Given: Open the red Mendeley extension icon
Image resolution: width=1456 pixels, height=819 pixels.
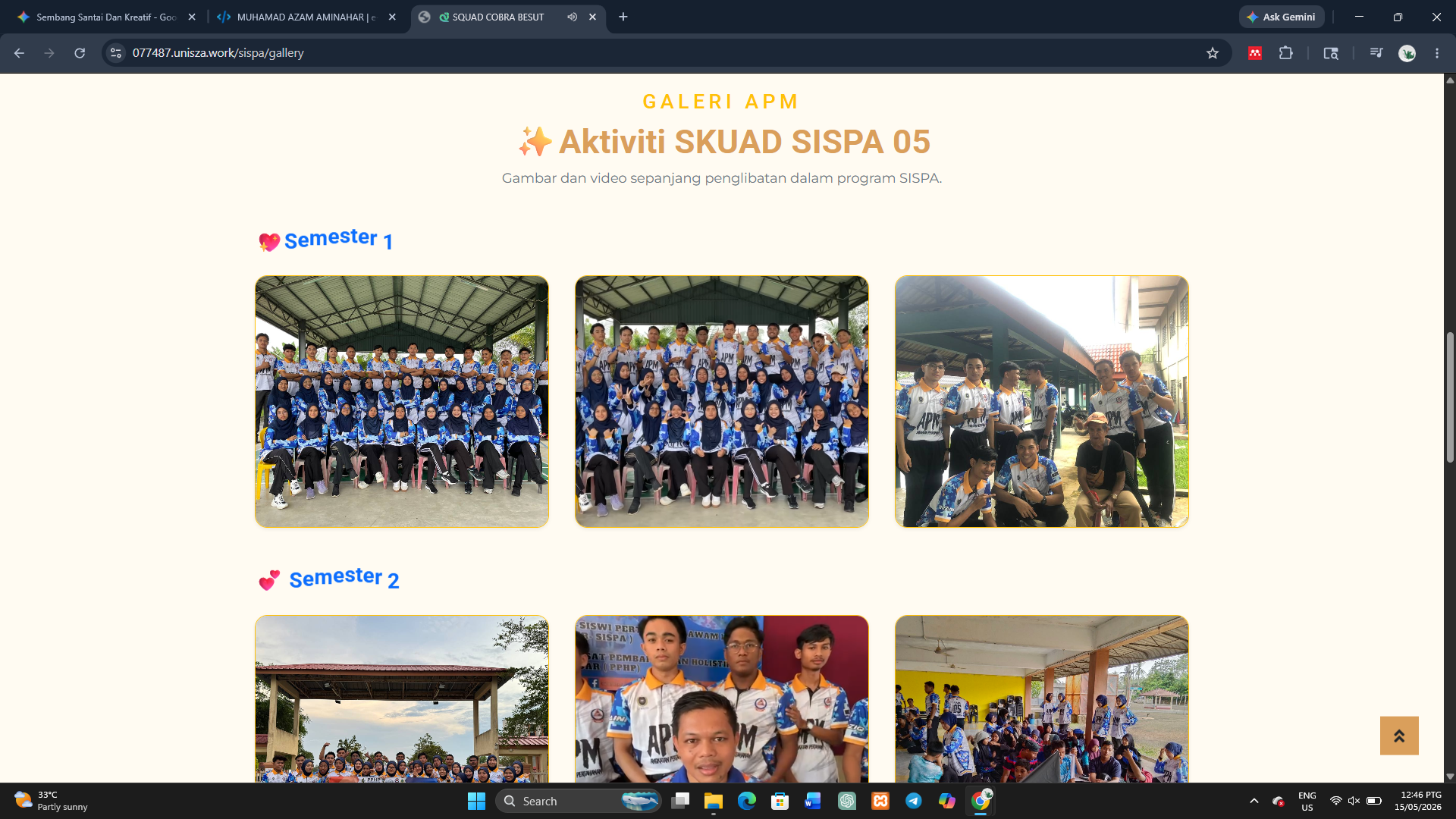Looking at the screenshot, I should [x=1255, y=53].
